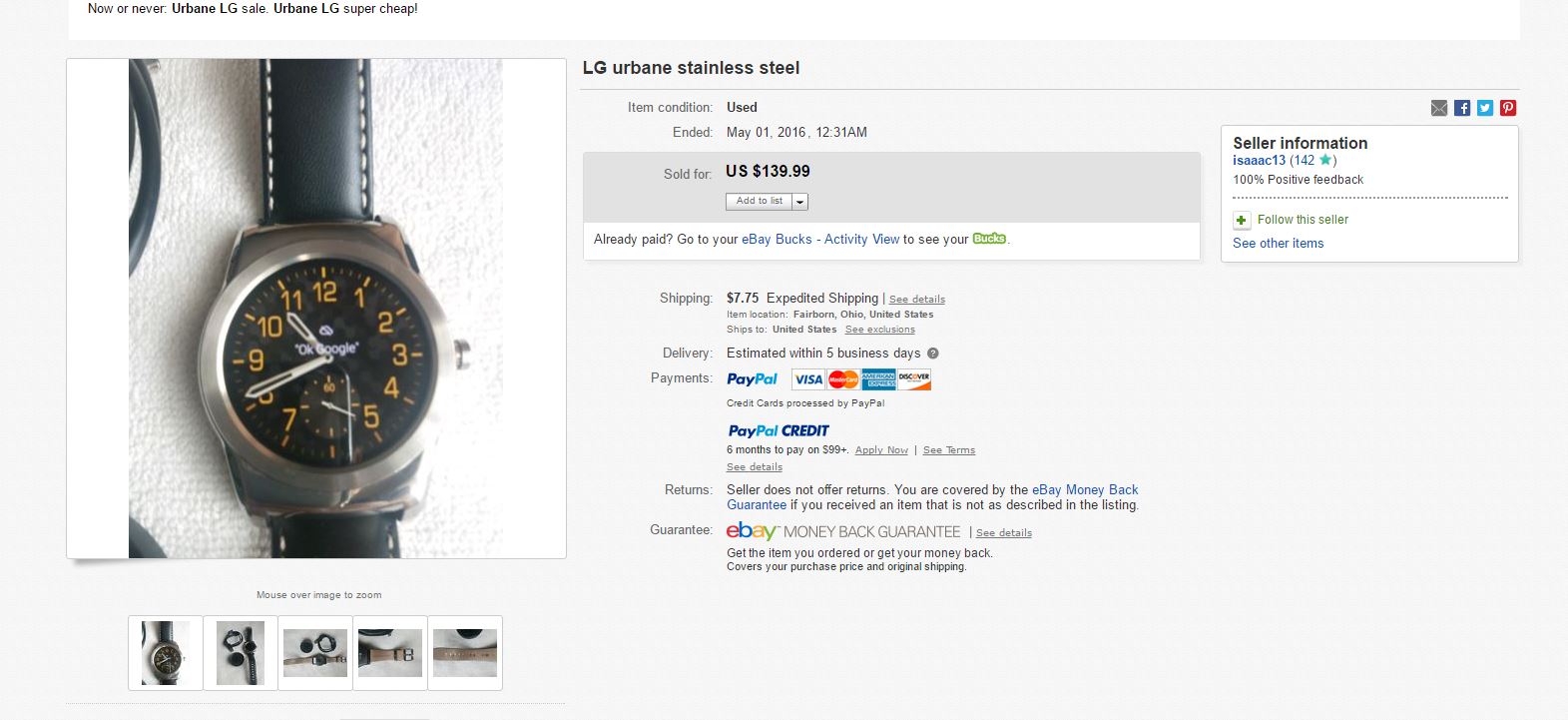The image size is (1568, 720).
Task: Share listing on Twitter icon
Action: (x=1485, y=108)
